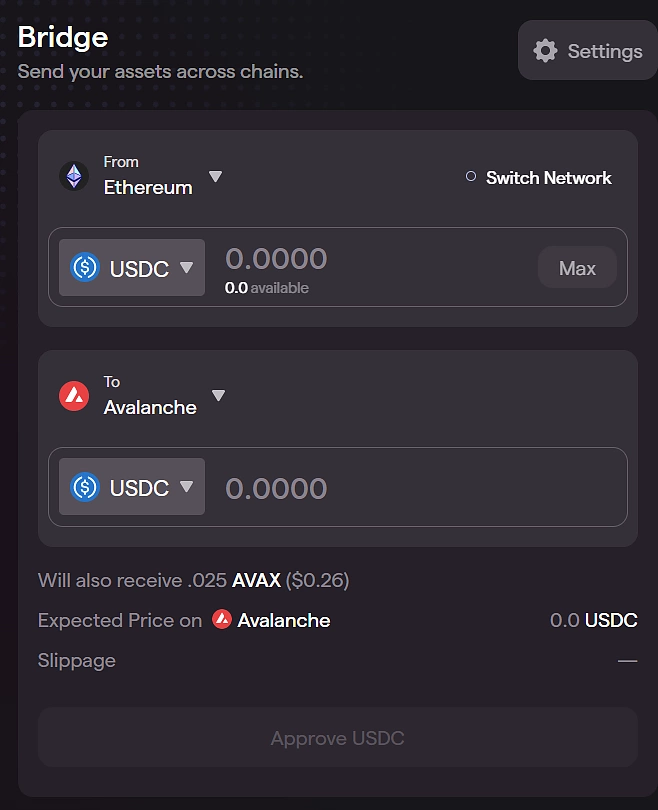This screenshot has height=810, width=658.
Task: Click the USDC coin icon in To section
Action: click(85, 486)
